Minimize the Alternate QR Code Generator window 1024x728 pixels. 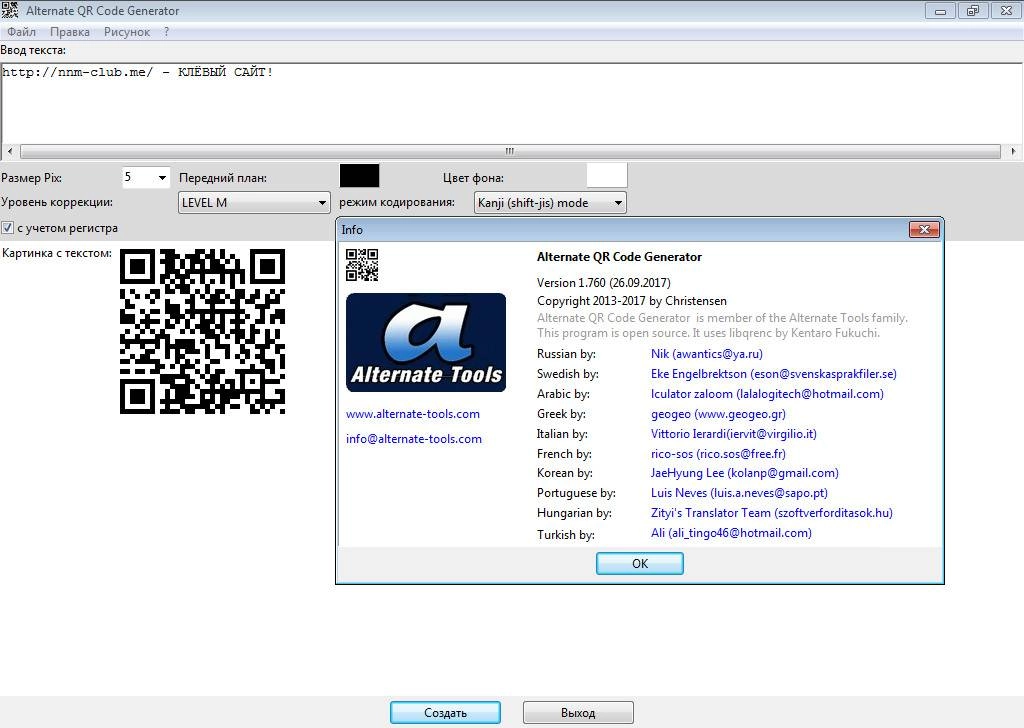coord(940,10)
